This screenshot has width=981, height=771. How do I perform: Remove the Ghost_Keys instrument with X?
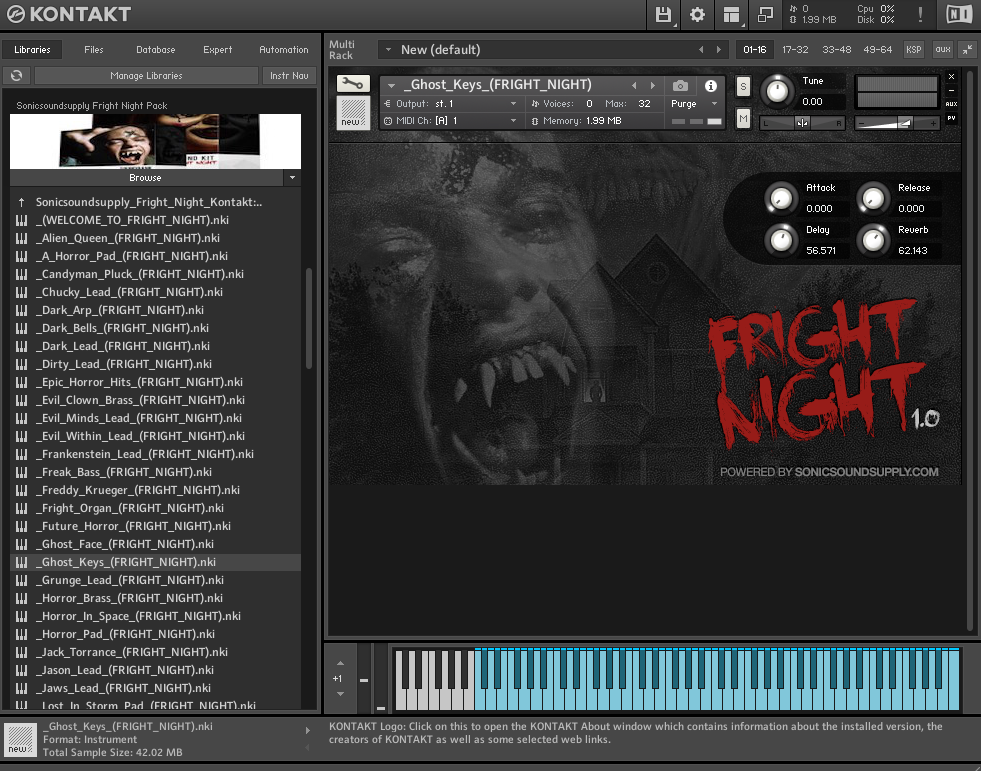click(952, 76)
